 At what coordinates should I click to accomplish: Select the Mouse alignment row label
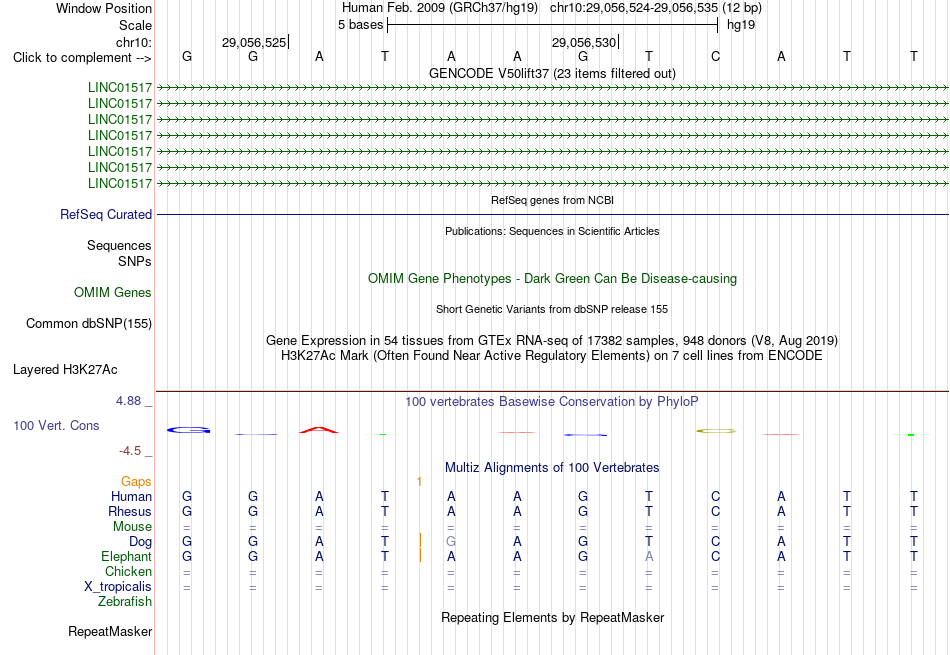132,527
